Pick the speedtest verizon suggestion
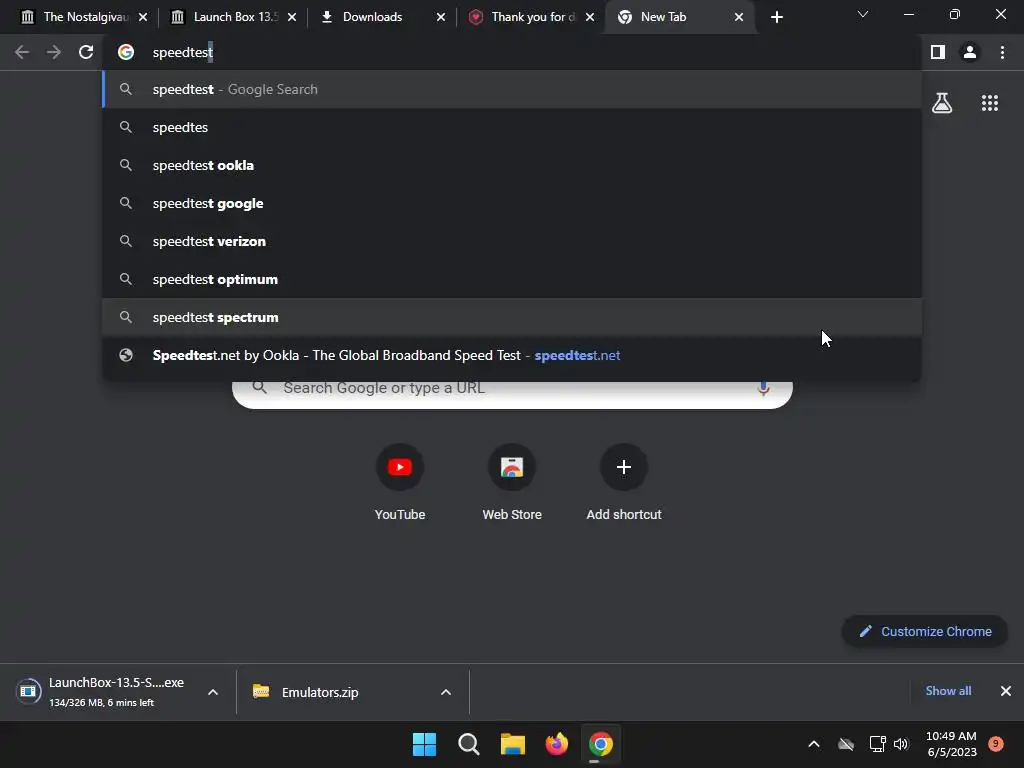This screenshot has height=768, width=1024. click(x=512, y=241)
